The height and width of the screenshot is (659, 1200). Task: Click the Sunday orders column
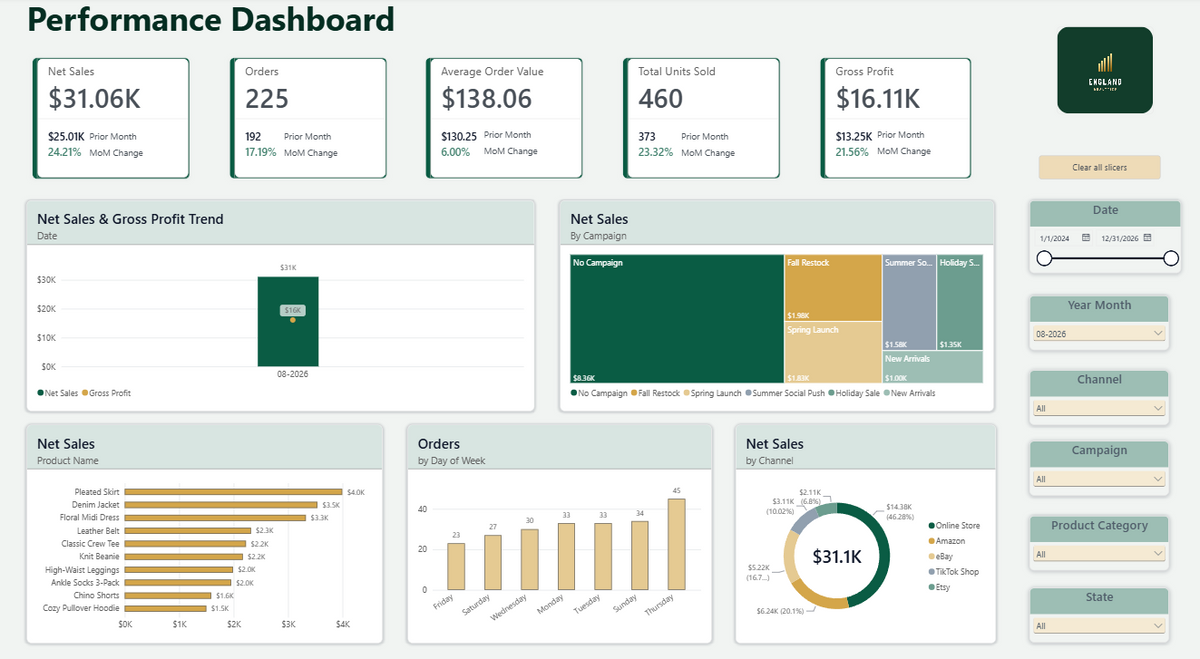point(640,556)
